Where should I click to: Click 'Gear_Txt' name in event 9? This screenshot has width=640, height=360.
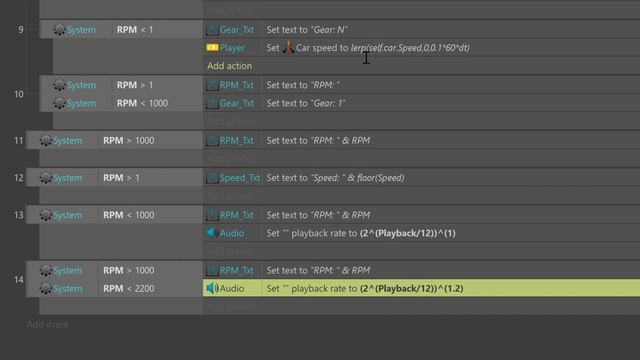[237, 30]
